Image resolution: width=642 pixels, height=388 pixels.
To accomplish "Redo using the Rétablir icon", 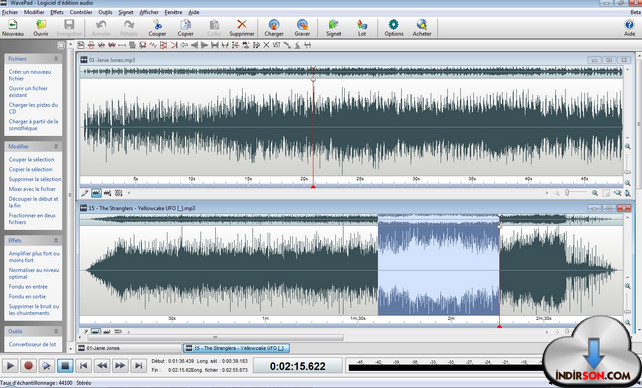I will [129, 27].
